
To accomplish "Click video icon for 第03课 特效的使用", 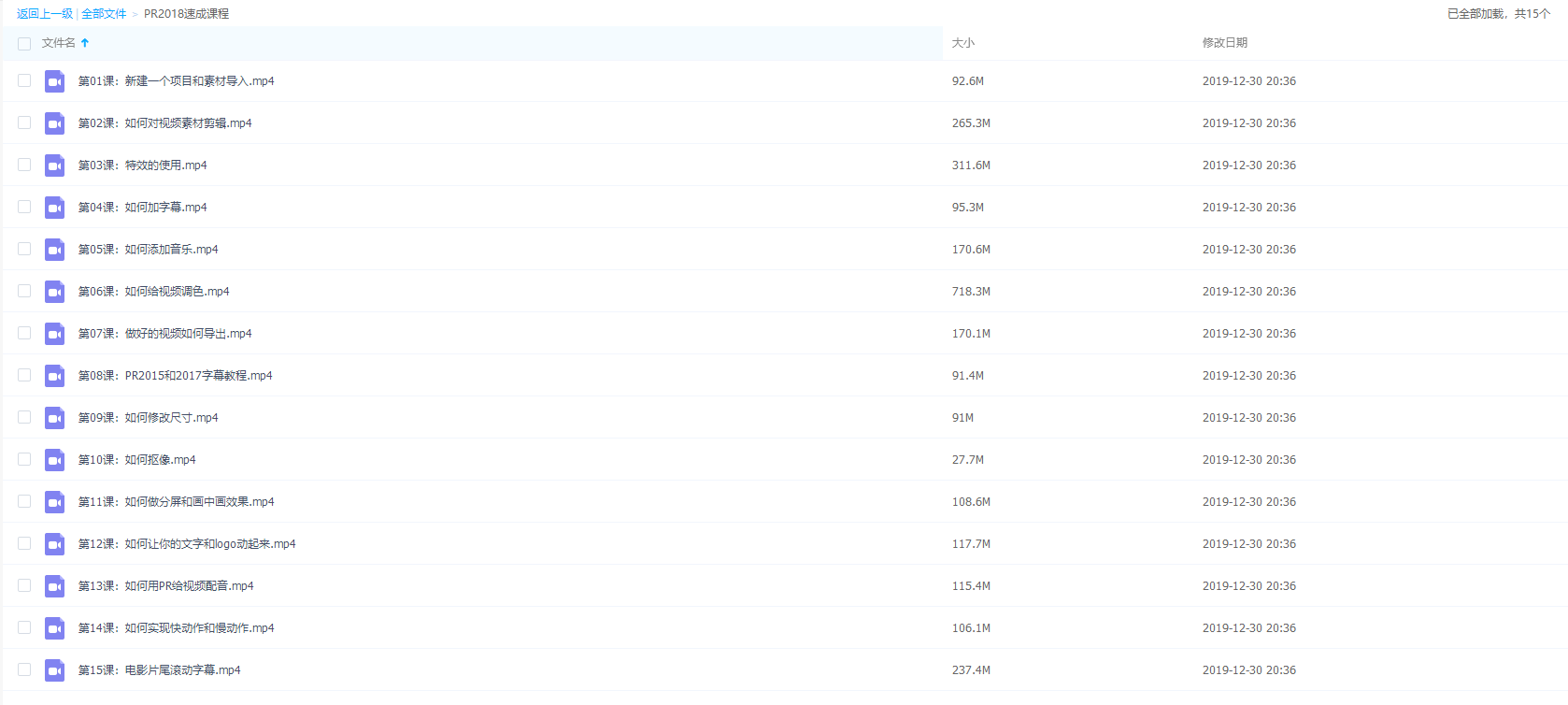I will tap(54, 165).
